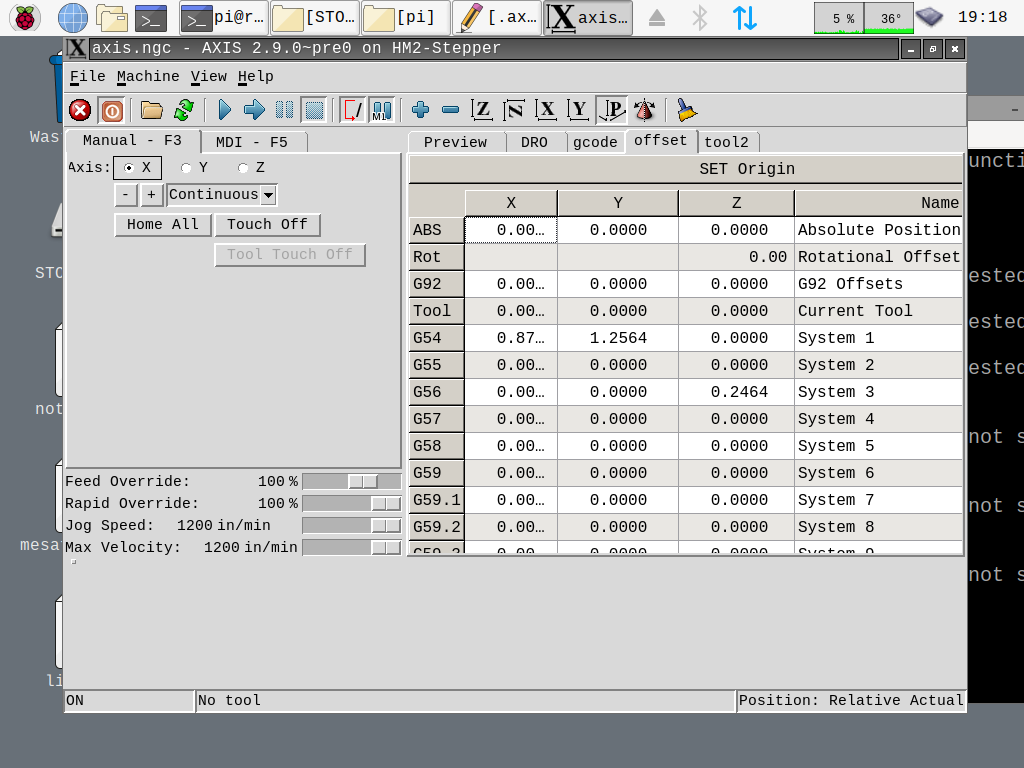This screenshot has height=768, width=1024.
Task: Click the Bluetooth tray icon
Action: pyautogui.click(x=700, y=18)
